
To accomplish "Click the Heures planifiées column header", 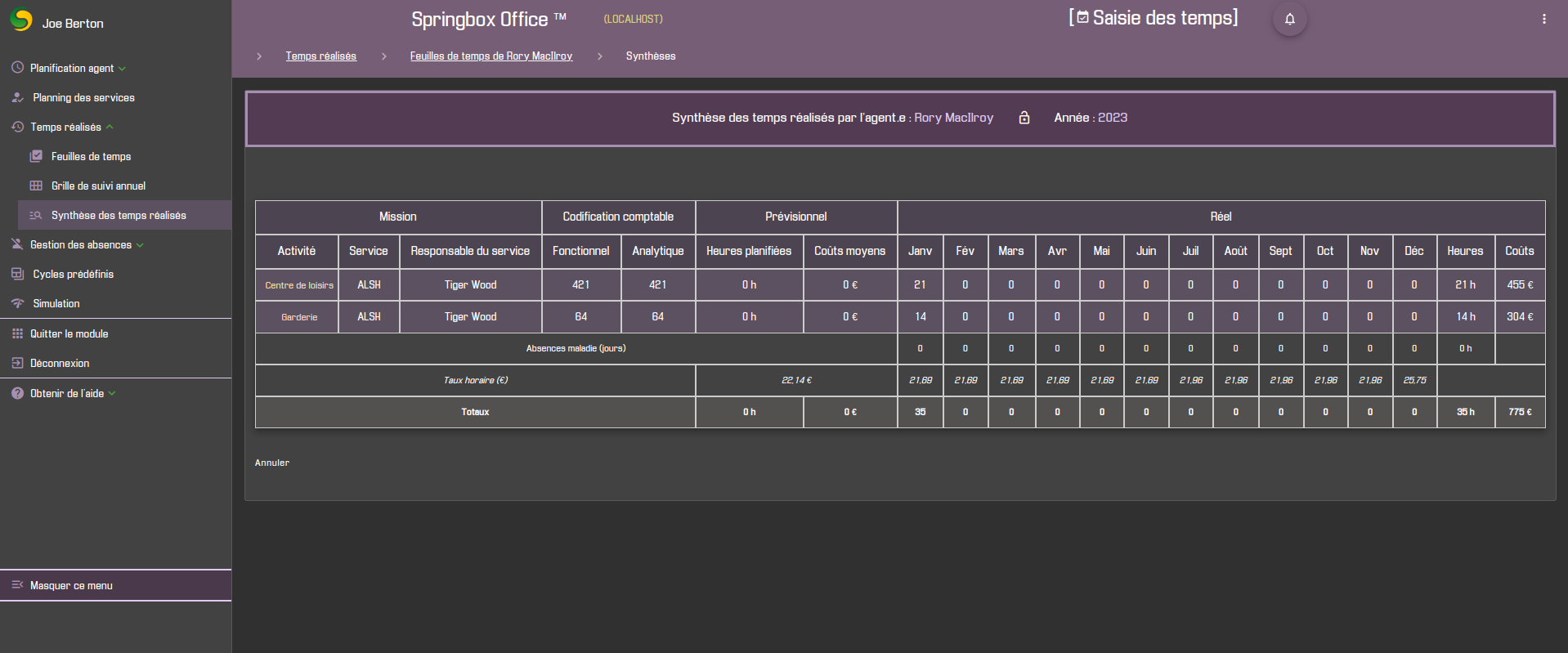I will [749, 251].
